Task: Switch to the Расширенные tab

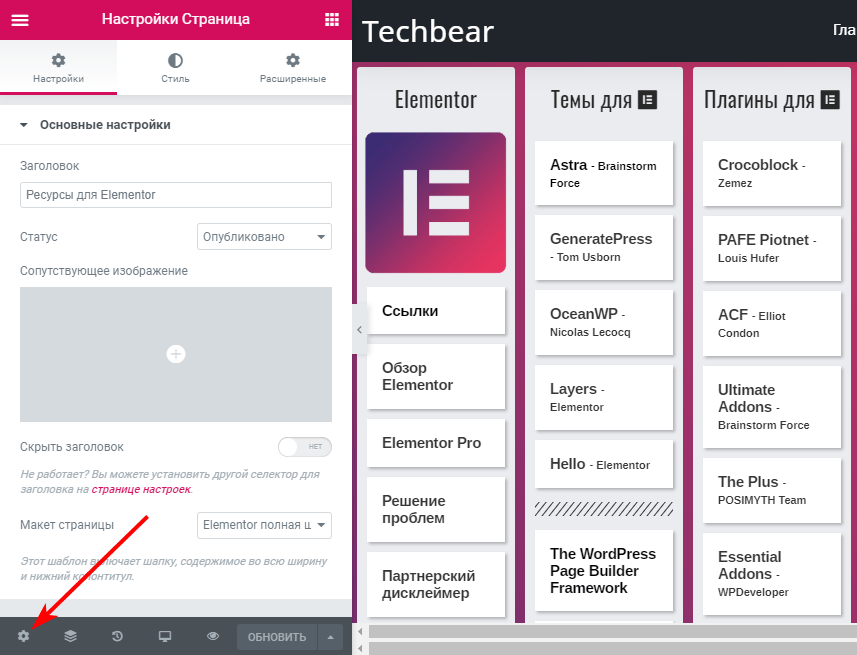Action: (x=292, y=68)
